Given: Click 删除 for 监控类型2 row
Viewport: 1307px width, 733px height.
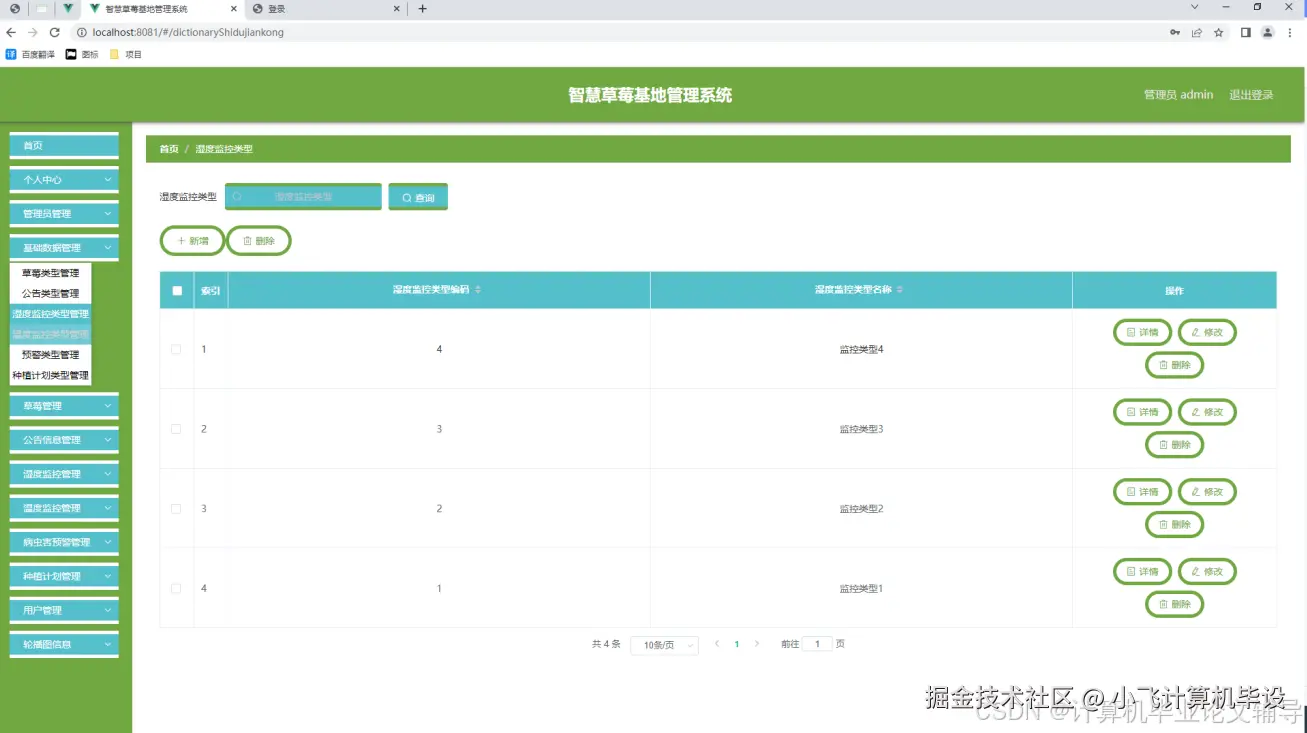Looking at the screenshot, I should (x=1174, y=524).
